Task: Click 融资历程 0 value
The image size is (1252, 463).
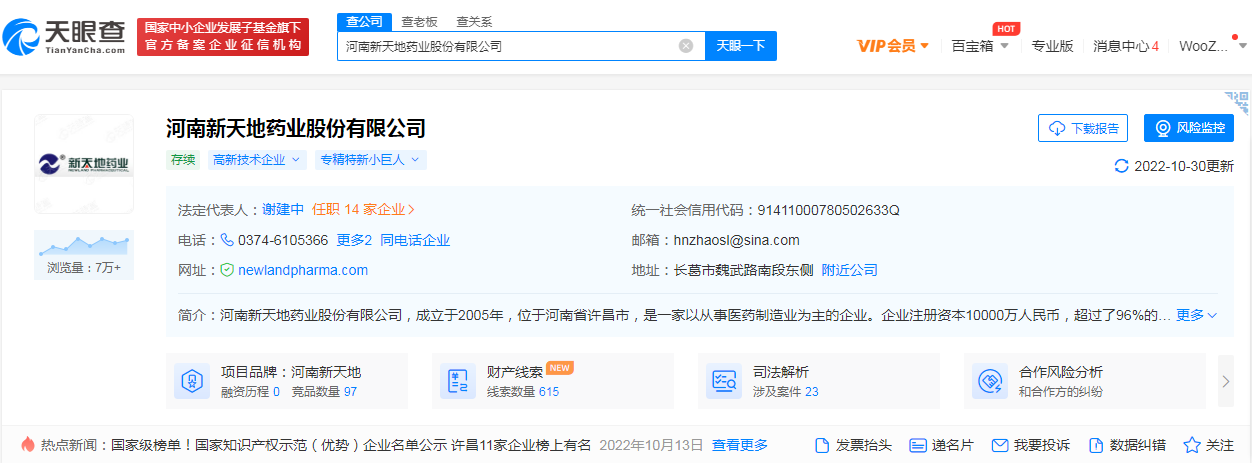Action: (x=276, y=392)
